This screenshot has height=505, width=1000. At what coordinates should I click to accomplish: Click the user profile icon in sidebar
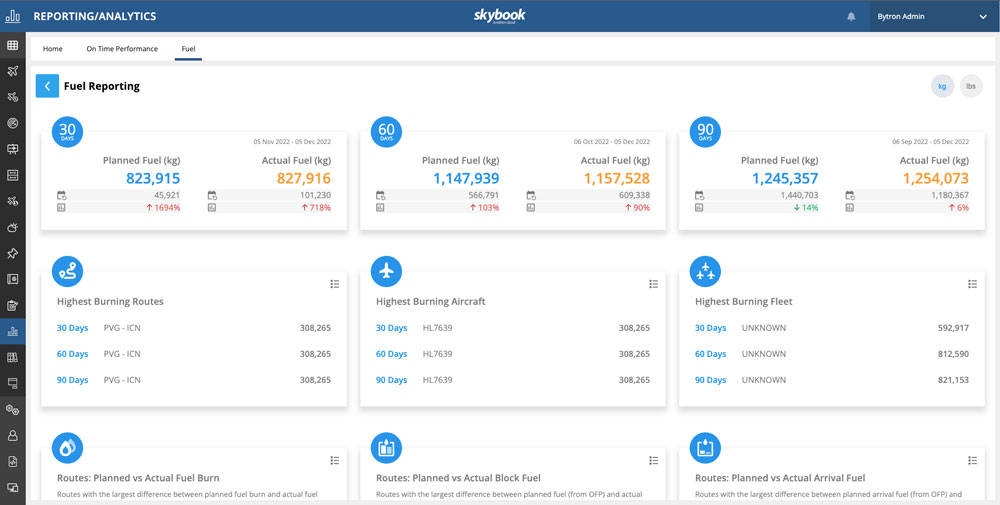(13, 435)
